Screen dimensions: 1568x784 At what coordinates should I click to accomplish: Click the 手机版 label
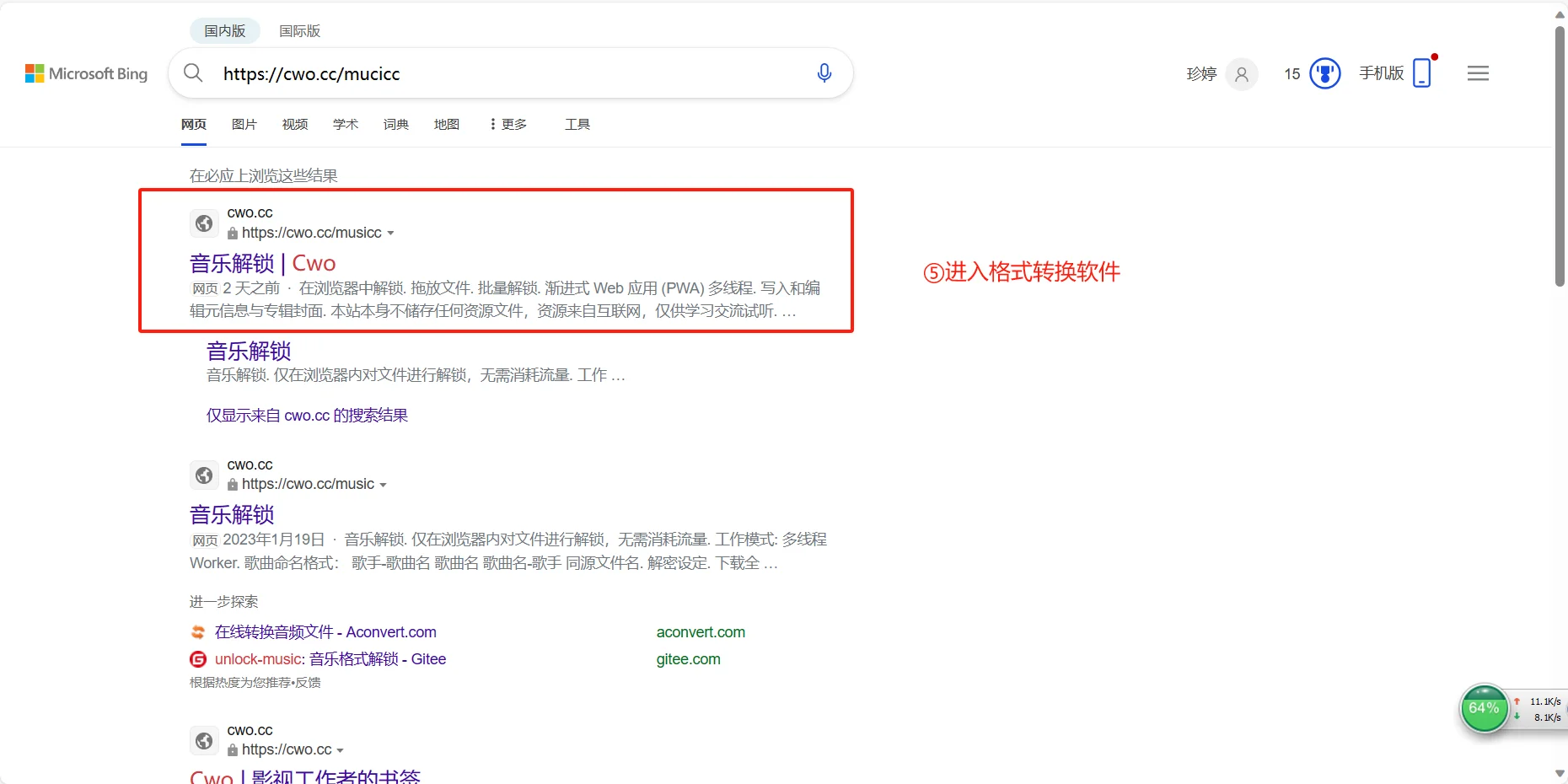1382,73
